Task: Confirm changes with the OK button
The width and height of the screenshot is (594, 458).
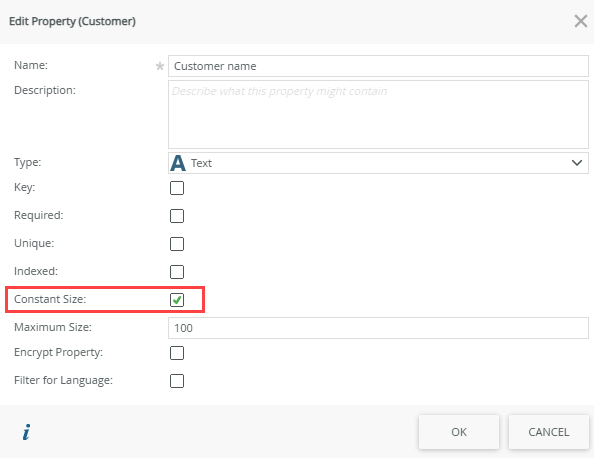Action: (x=459, y=432)
